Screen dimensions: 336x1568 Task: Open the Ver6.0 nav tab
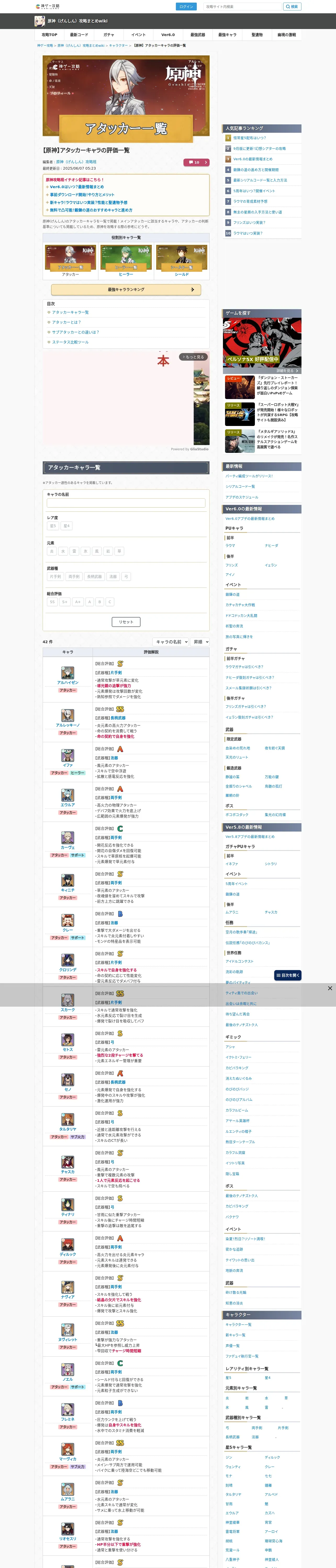[168, 35]
